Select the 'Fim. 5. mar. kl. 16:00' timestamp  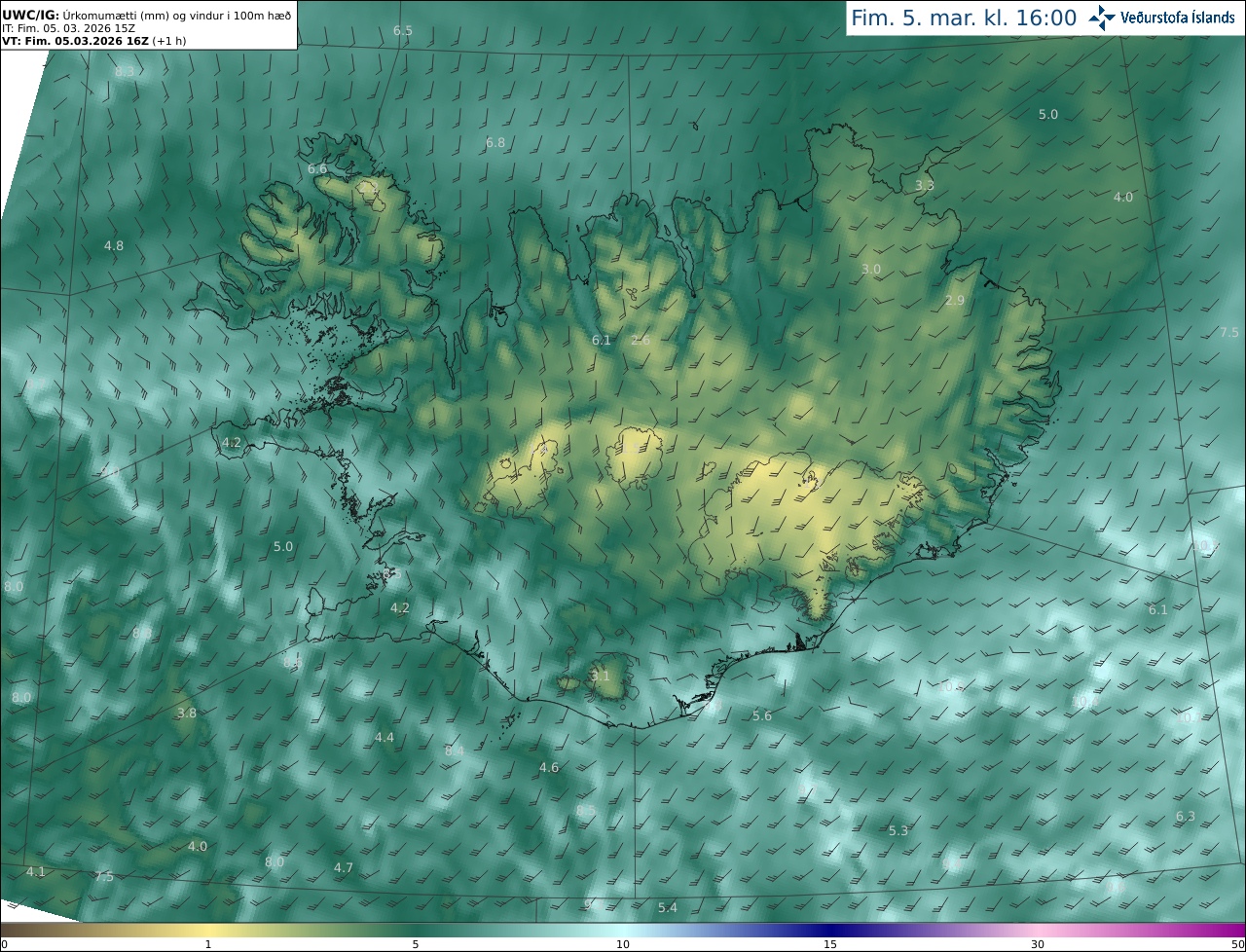[x=964, y=18]
